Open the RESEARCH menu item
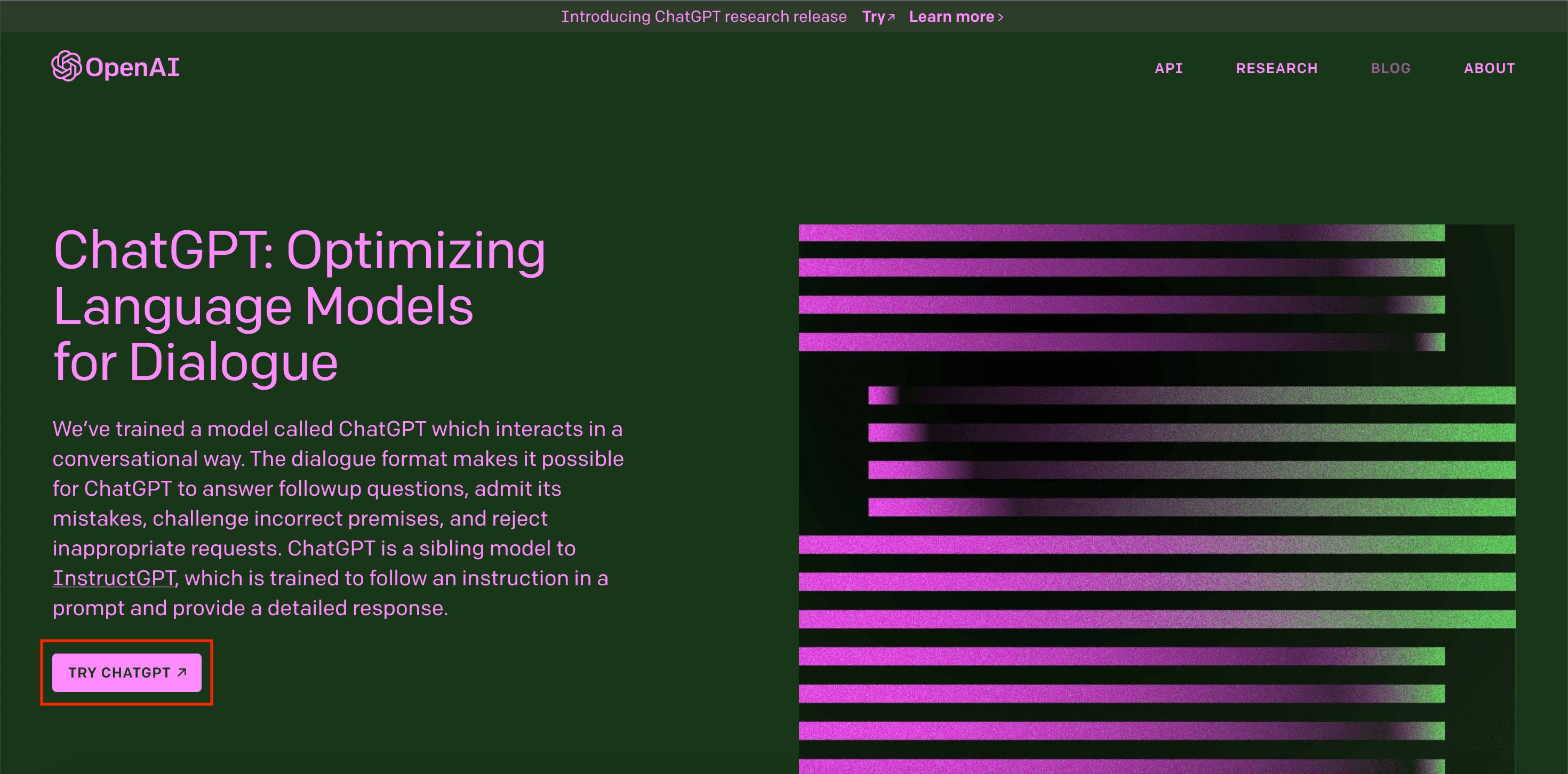This screenshot has width=1568, height=774. 1276,68
